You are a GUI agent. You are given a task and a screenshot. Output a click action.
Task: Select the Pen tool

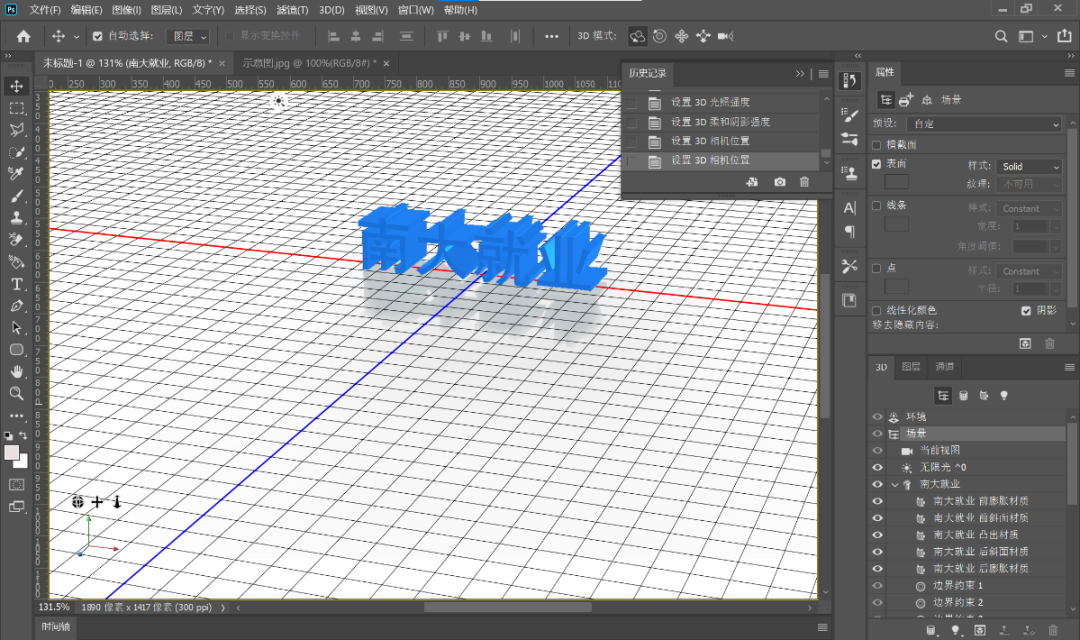coord(17,306)
